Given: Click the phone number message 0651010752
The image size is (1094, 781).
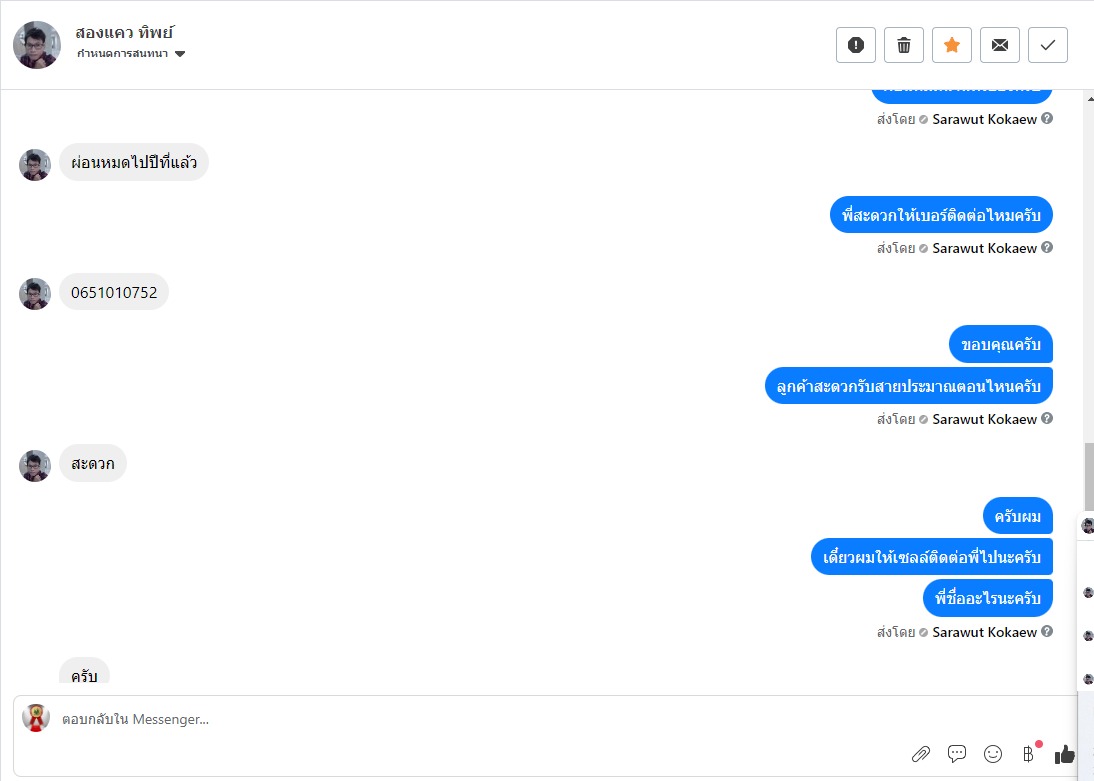Looking at the screenshot, I should tap(114, 293).
